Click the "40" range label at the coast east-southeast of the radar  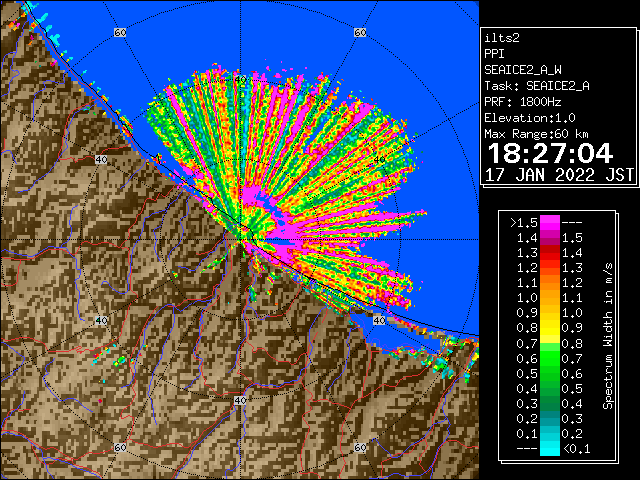tap(379, 320)
